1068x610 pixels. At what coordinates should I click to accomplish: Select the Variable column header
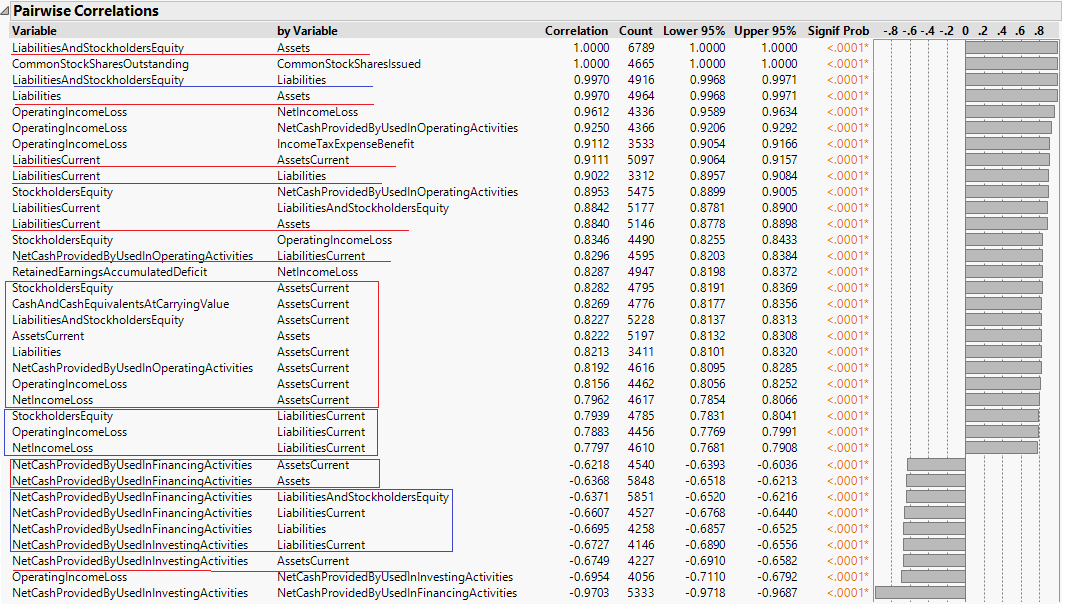coord(34,31)
